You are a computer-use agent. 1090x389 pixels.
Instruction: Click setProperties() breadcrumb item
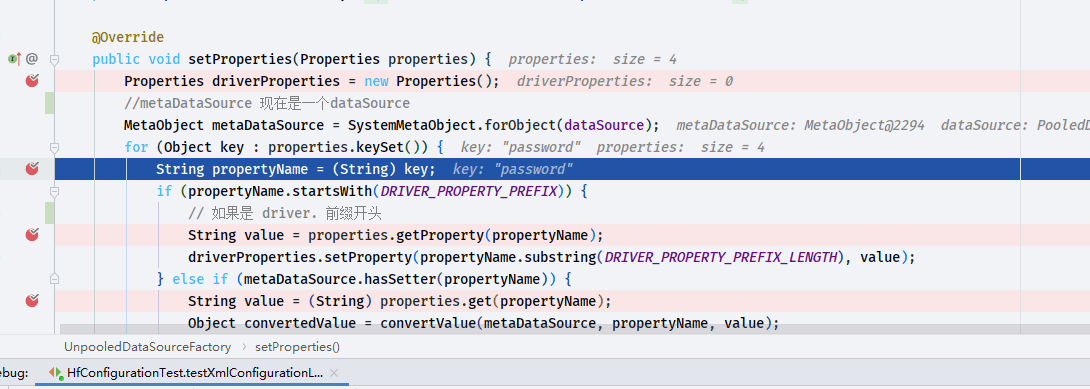pos(298,346)
